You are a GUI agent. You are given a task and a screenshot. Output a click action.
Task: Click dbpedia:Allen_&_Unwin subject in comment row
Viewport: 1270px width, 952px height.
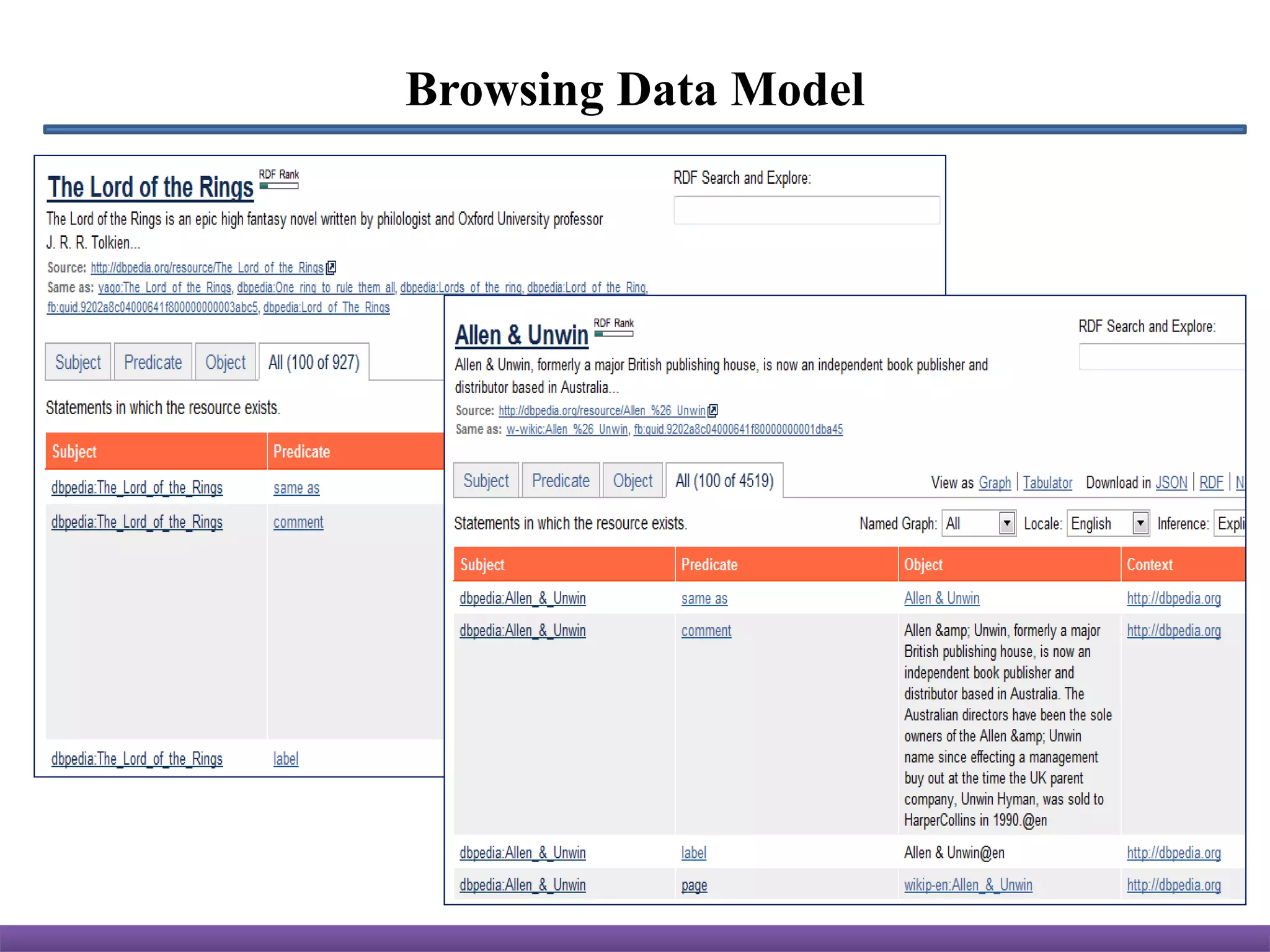[523, 630]
